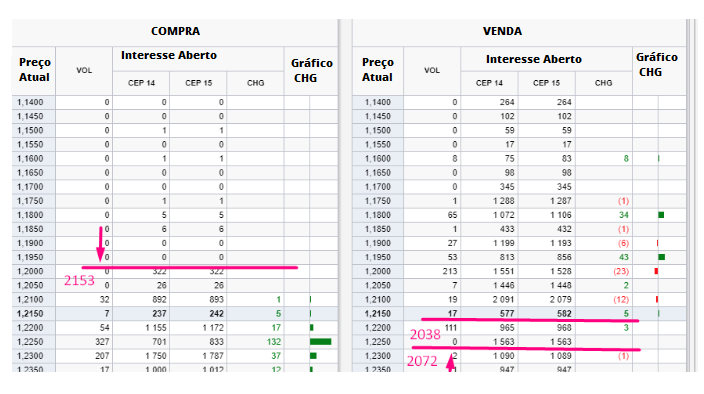
Task: Click the VENDA table header
Action: coord(502,31)
